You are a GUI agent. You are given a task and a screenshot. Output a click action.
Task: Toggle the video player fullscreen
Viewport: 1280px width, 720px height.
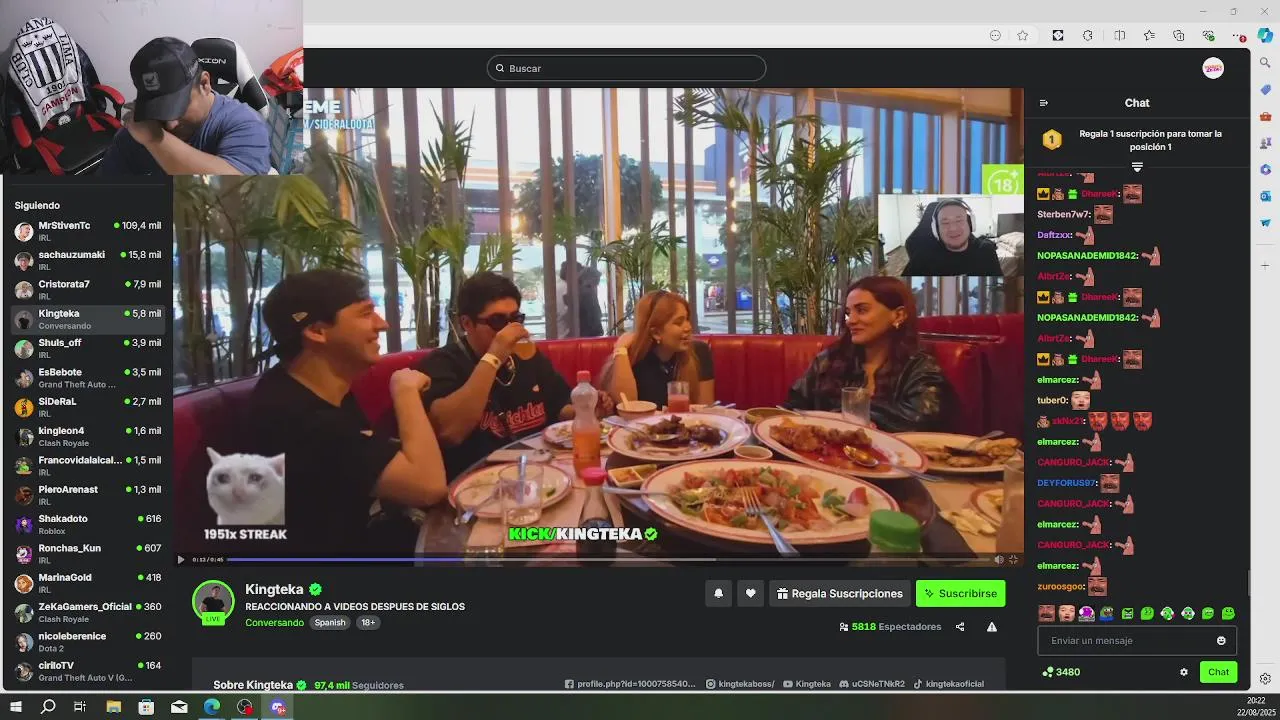pos(1013,560)
